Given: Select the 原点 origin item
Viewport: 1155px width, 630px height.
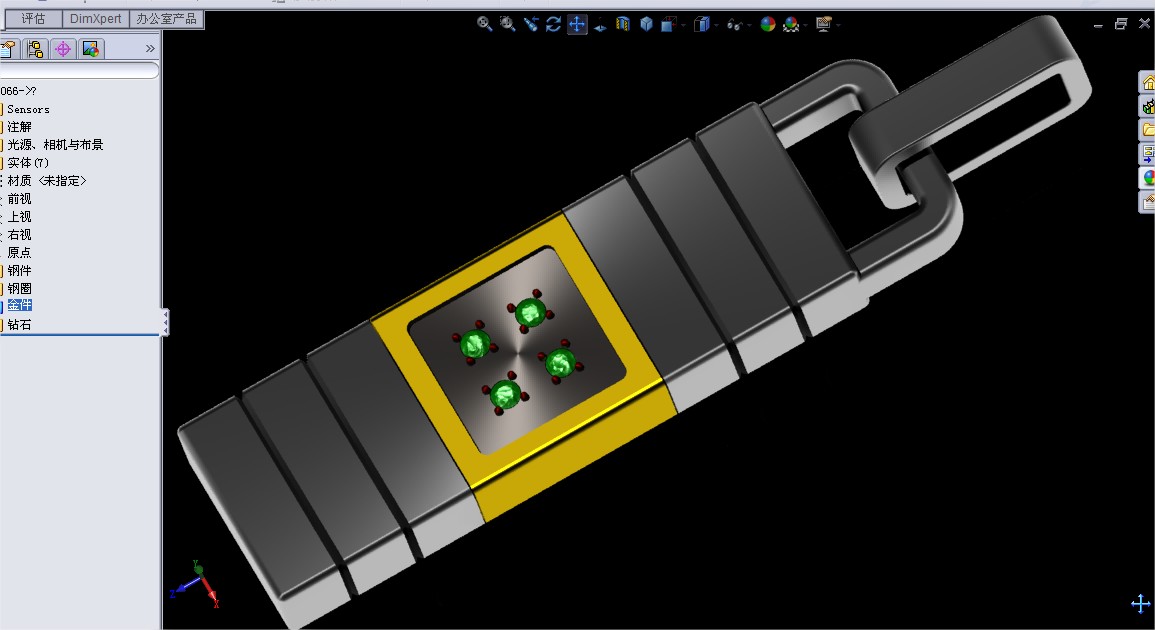Looking at the screenshot, I should 19,253.
